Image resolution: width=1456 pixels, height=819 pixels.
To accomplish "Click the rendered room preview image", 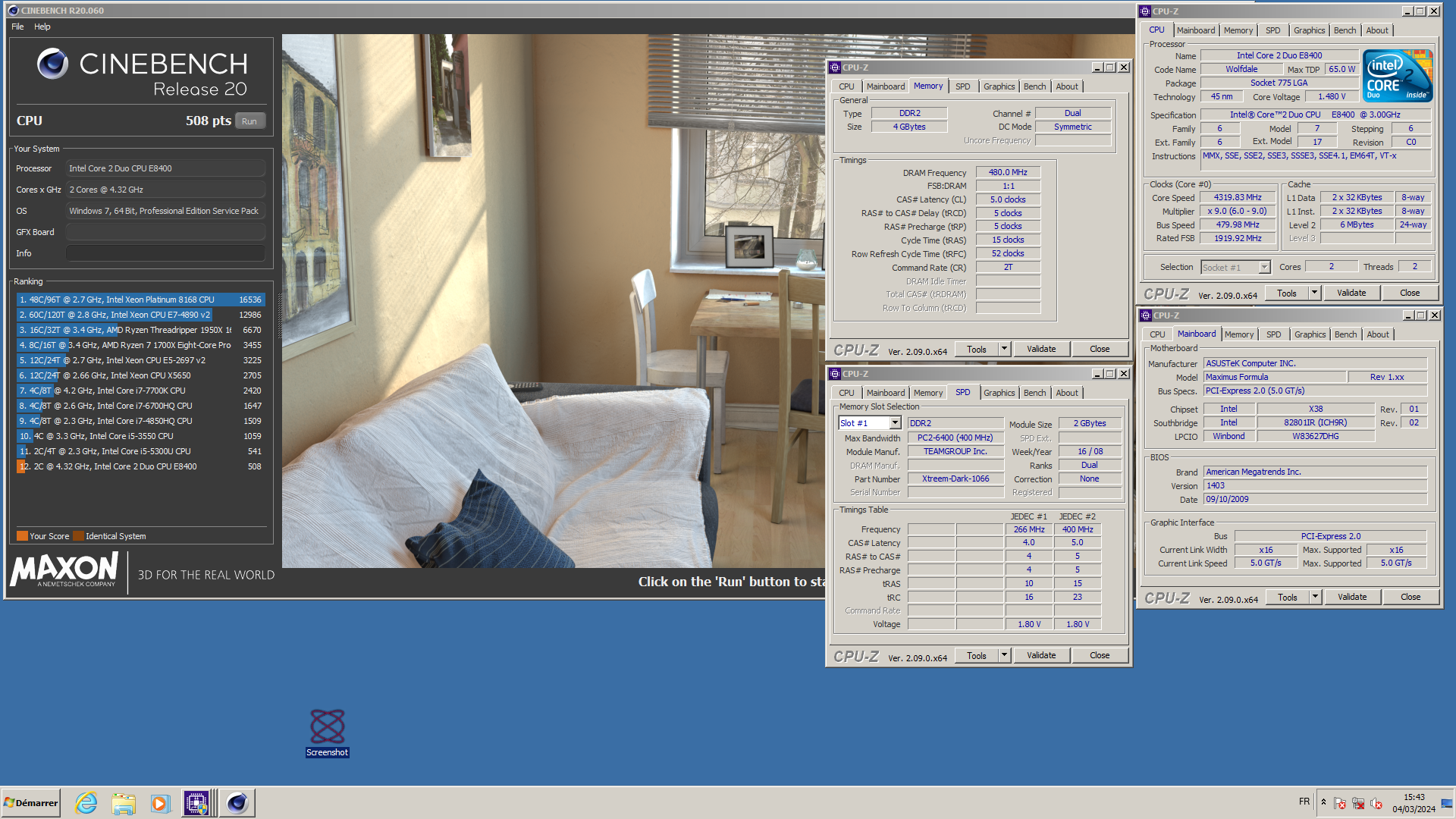I will [x=553, y=300].
